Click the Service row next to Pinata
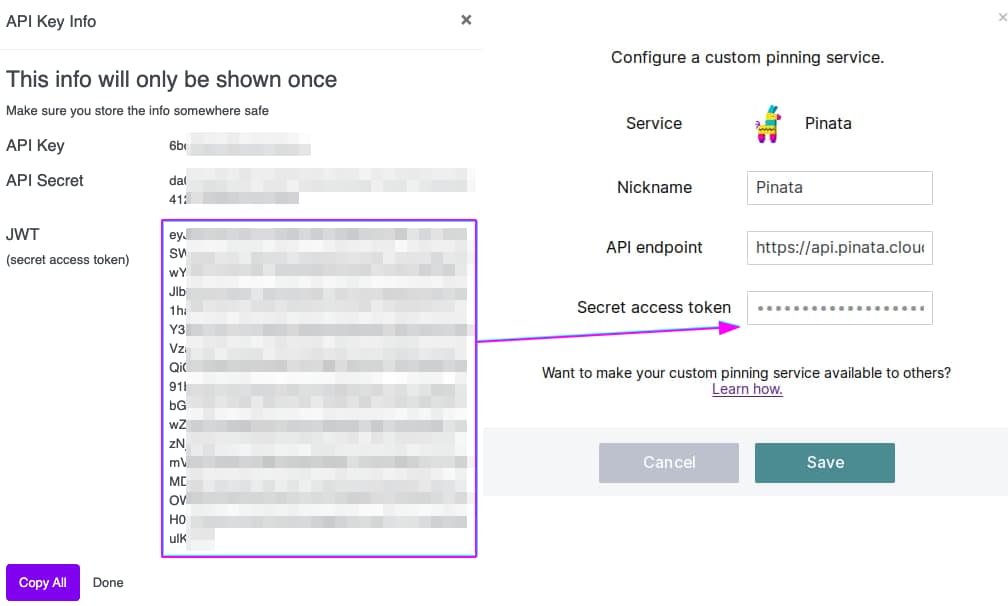The image size is (1008, 606). click(x=654, y=123)
